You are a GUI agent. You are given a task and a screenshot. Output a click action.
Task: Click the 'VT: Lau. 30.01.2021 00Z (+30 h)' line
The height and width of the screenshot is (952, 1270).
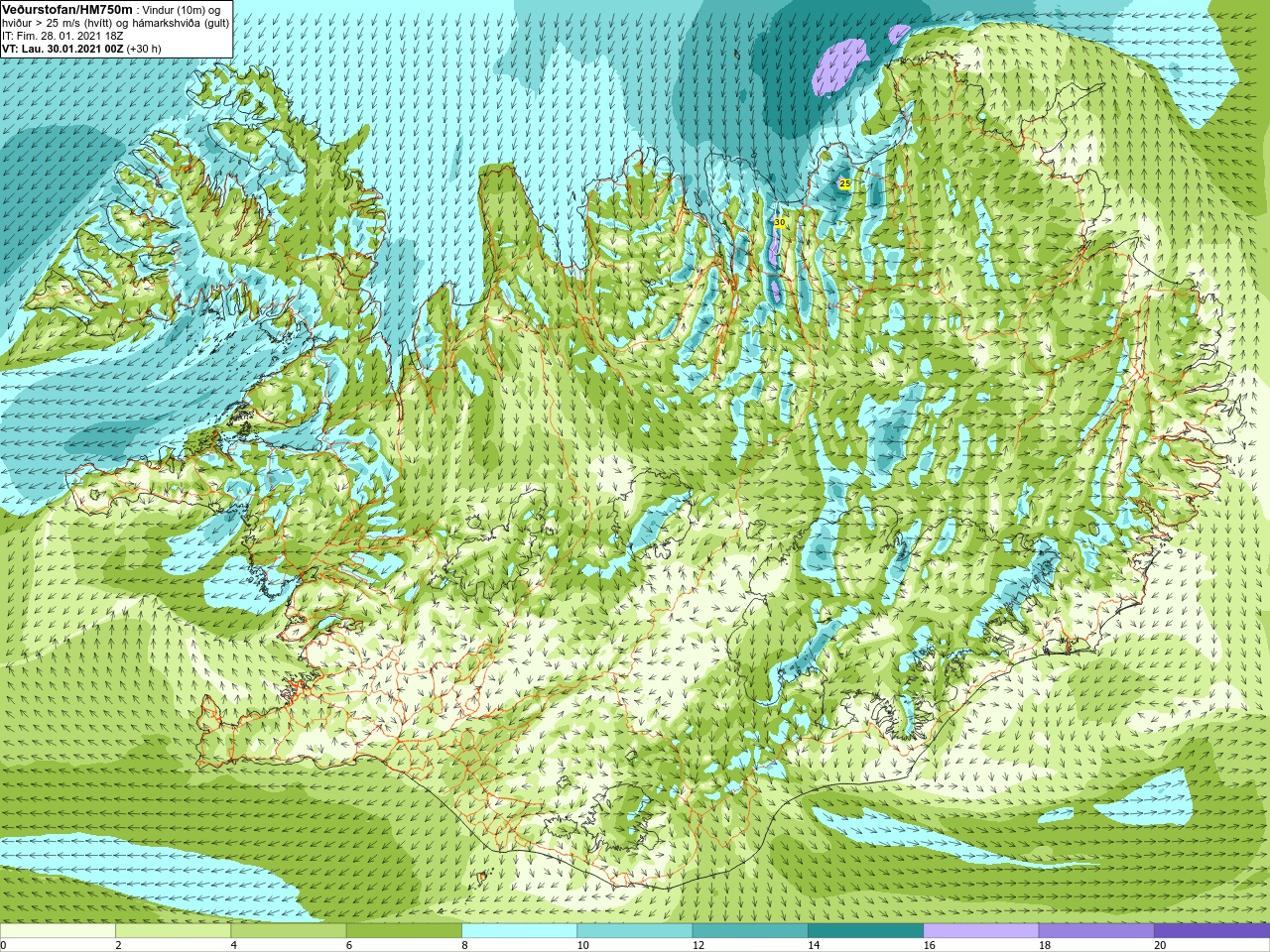(81, 49)
